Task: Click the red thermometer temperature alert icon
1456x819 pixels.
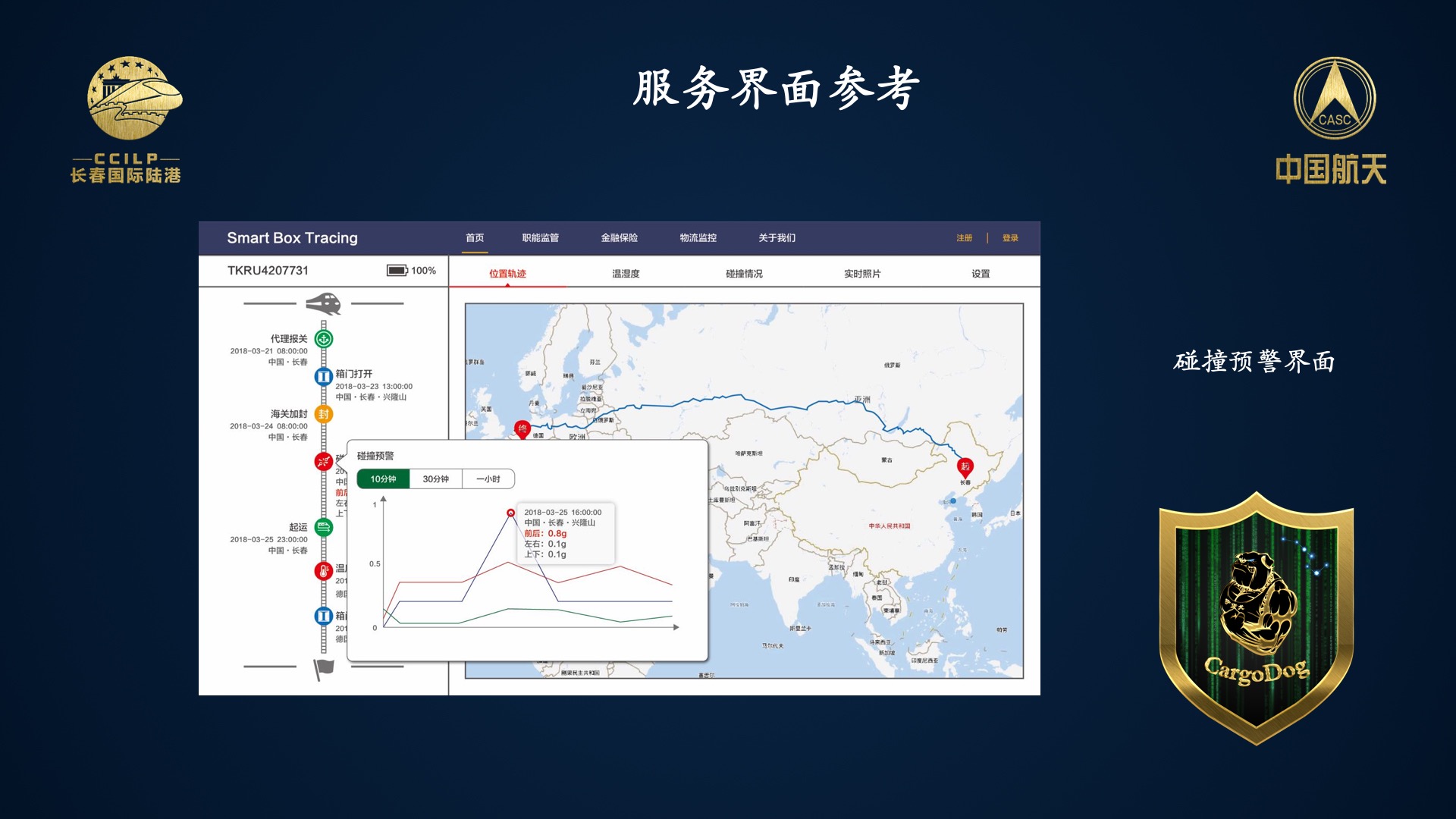Action: pyautogui.click(x=324, y=571)
